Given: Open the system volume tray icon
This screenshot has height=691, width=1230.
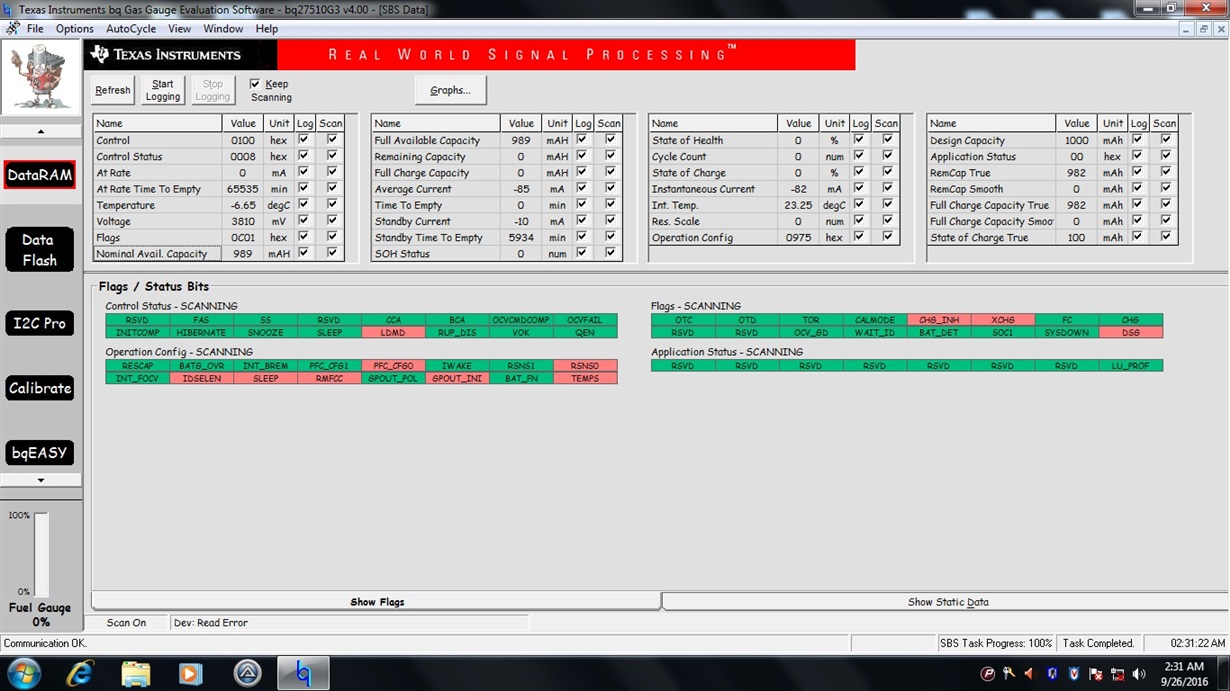Looking at the screenshot, I should click(x=1140, y=674).
